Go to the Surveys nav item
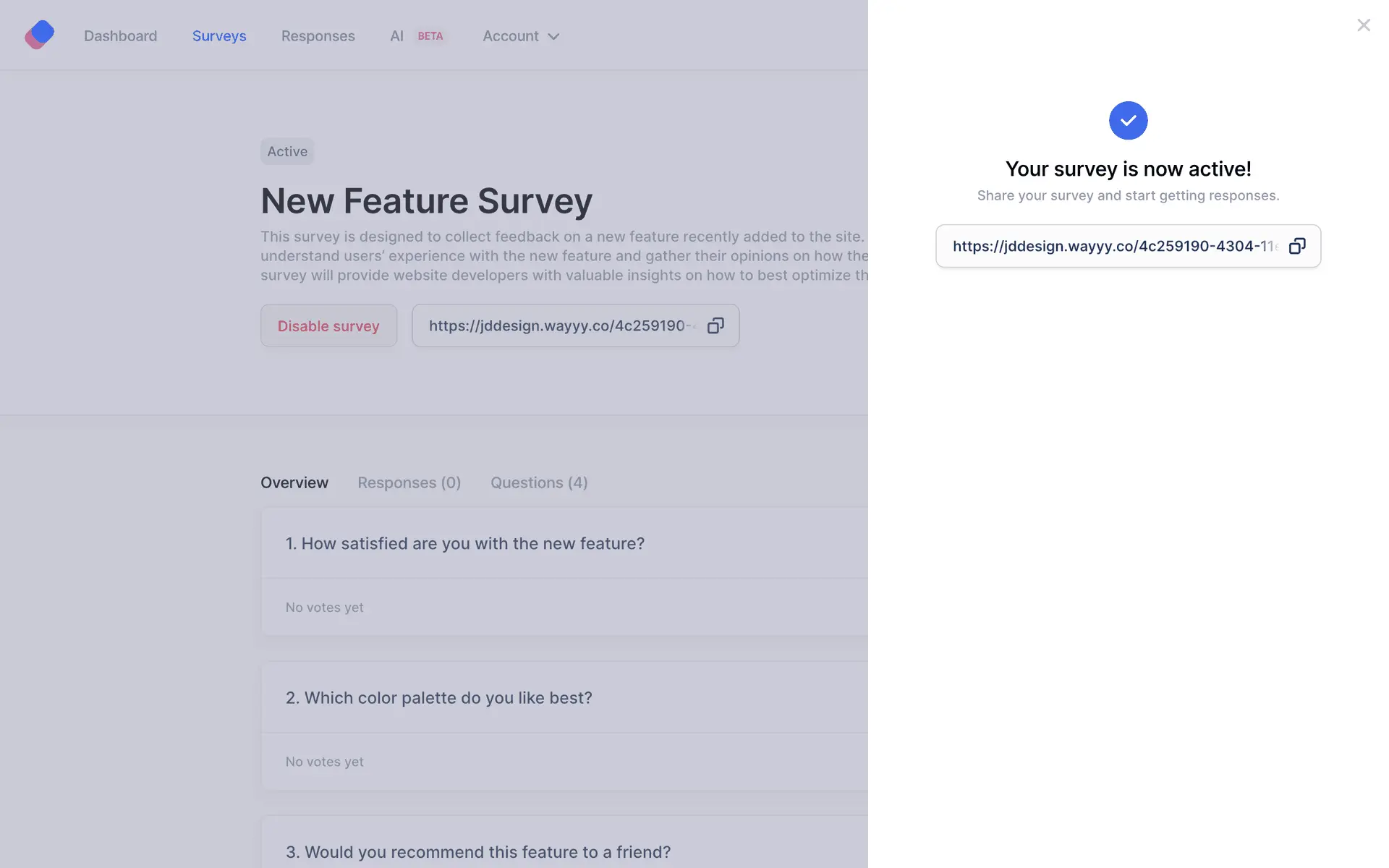The height and width of the screenshot is (868, 1389). (x=219, y=36)
